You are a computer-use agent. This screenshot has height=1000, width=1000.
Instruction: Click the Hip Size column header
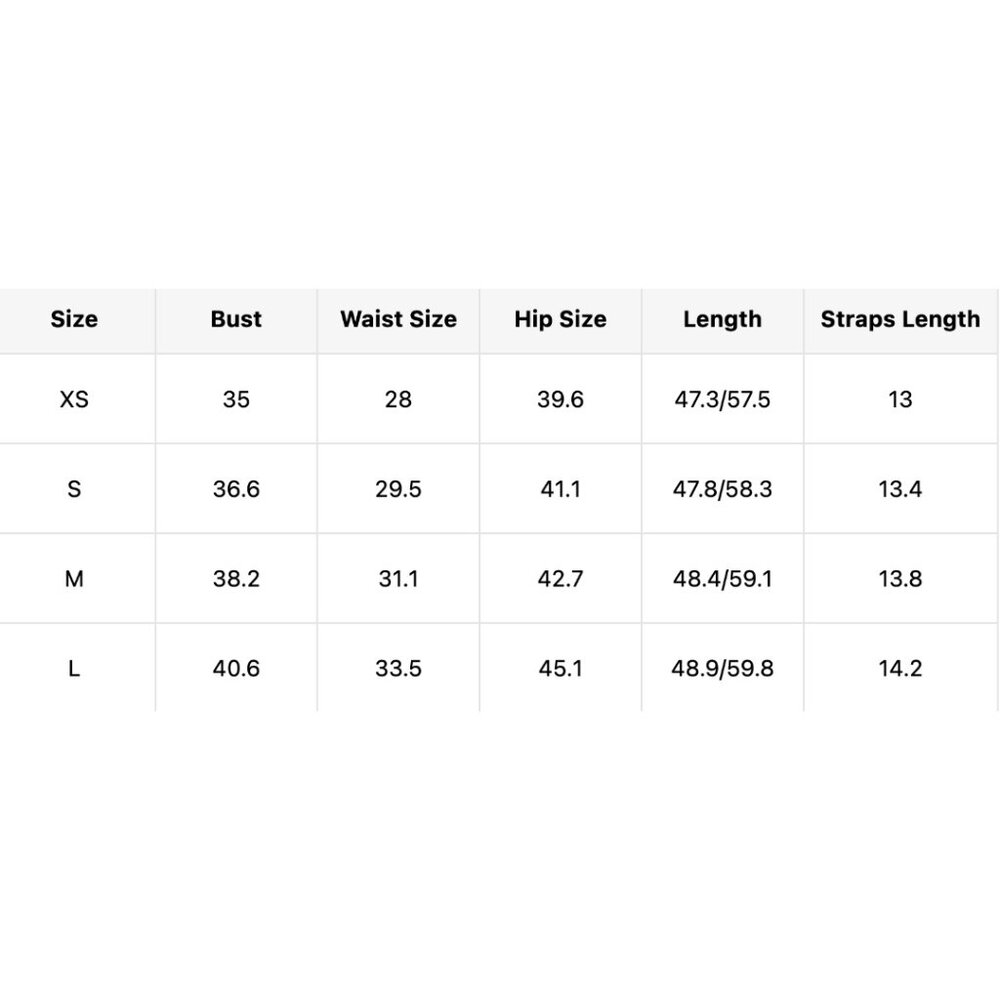tap(561, 319)
